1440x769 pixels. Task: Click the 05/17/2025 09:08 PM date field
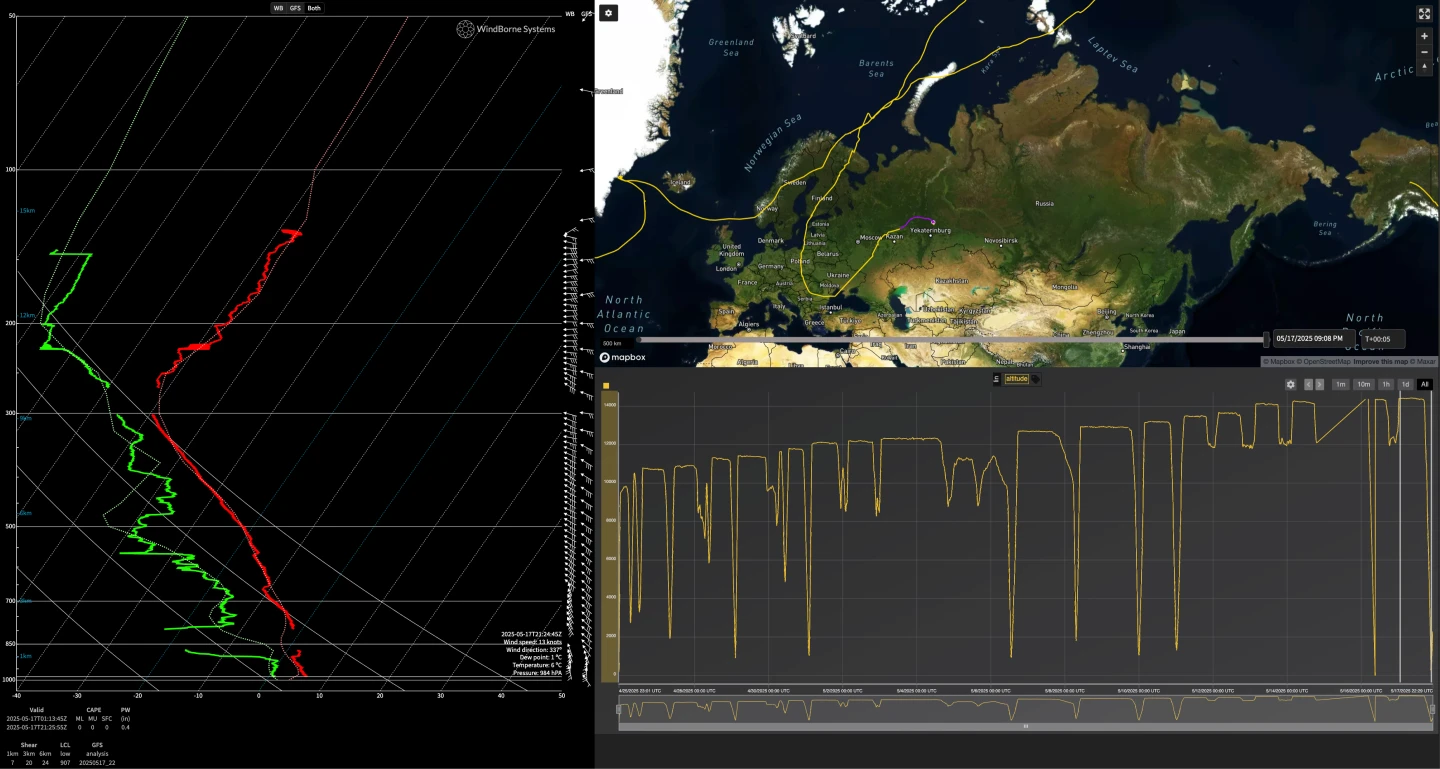coord(1314,339)
